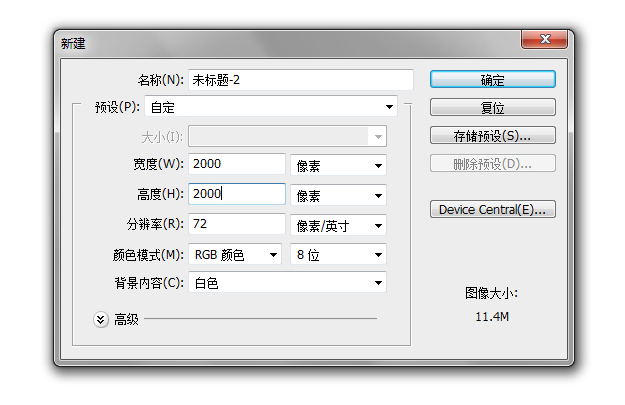Click the 分辨率(R) field showing 72

tap(237, 224)
